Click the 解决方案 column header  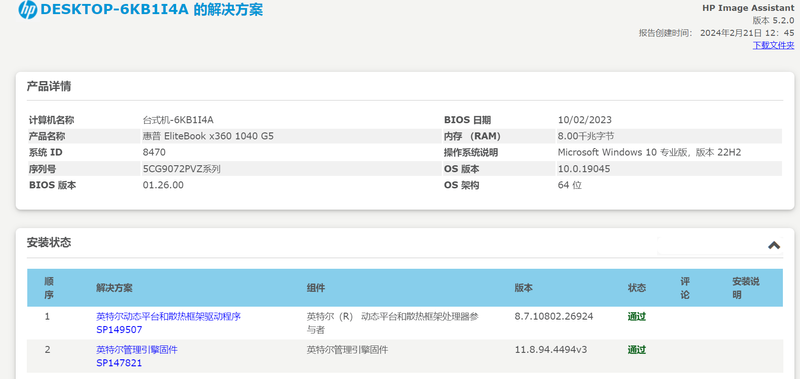(114, 288)
